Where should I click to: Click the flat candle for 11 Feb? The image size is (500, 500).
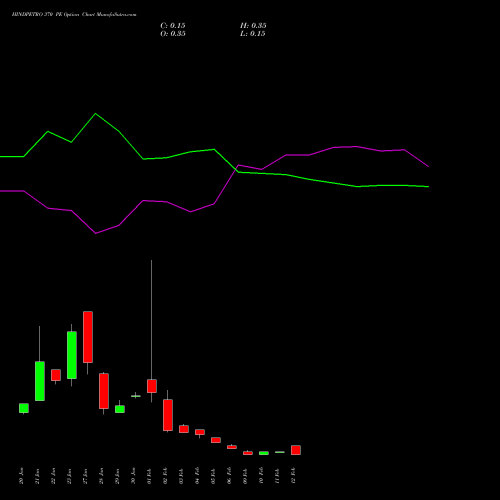tap(280, 452)
